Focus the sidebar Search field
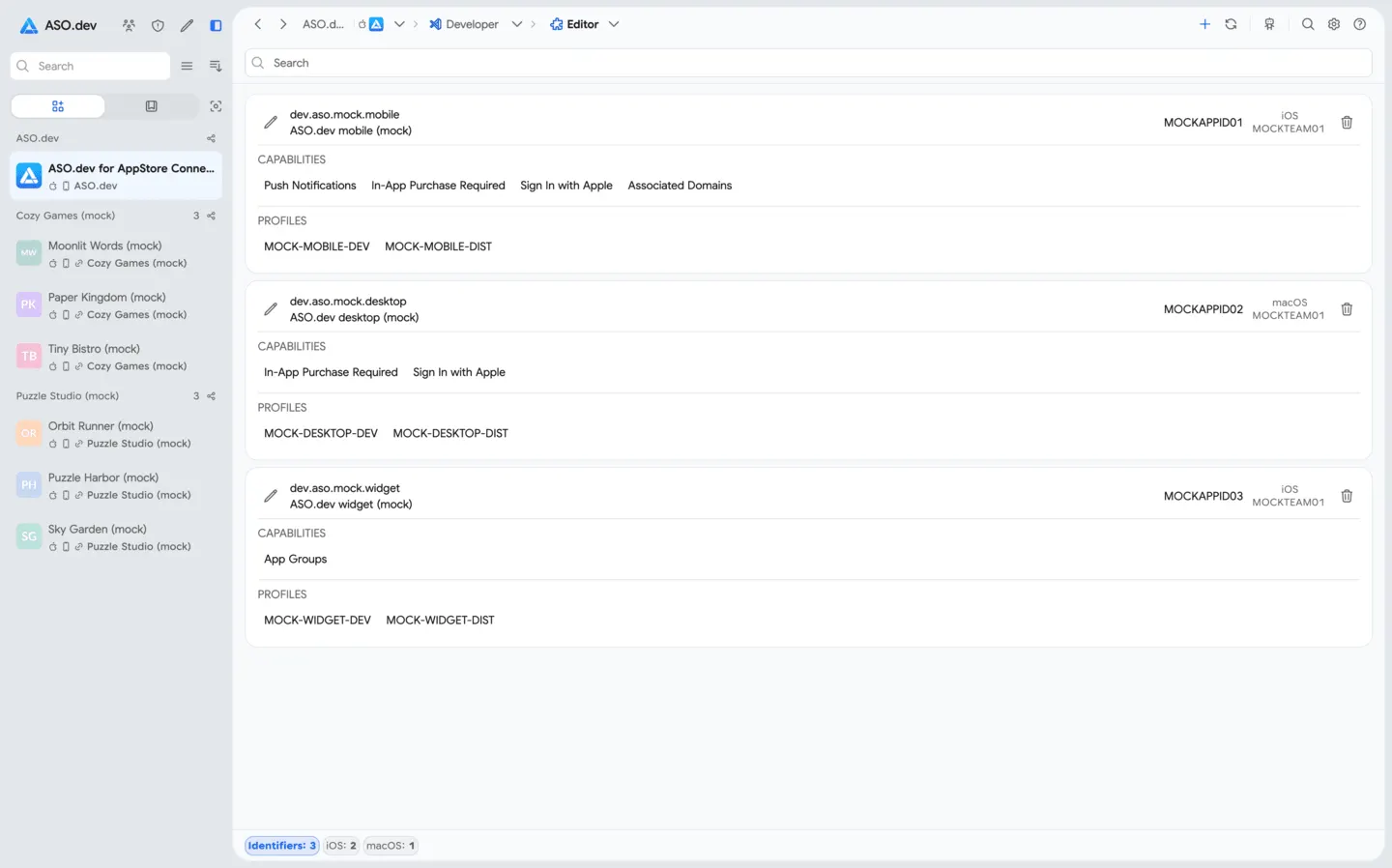 (90, 66)
